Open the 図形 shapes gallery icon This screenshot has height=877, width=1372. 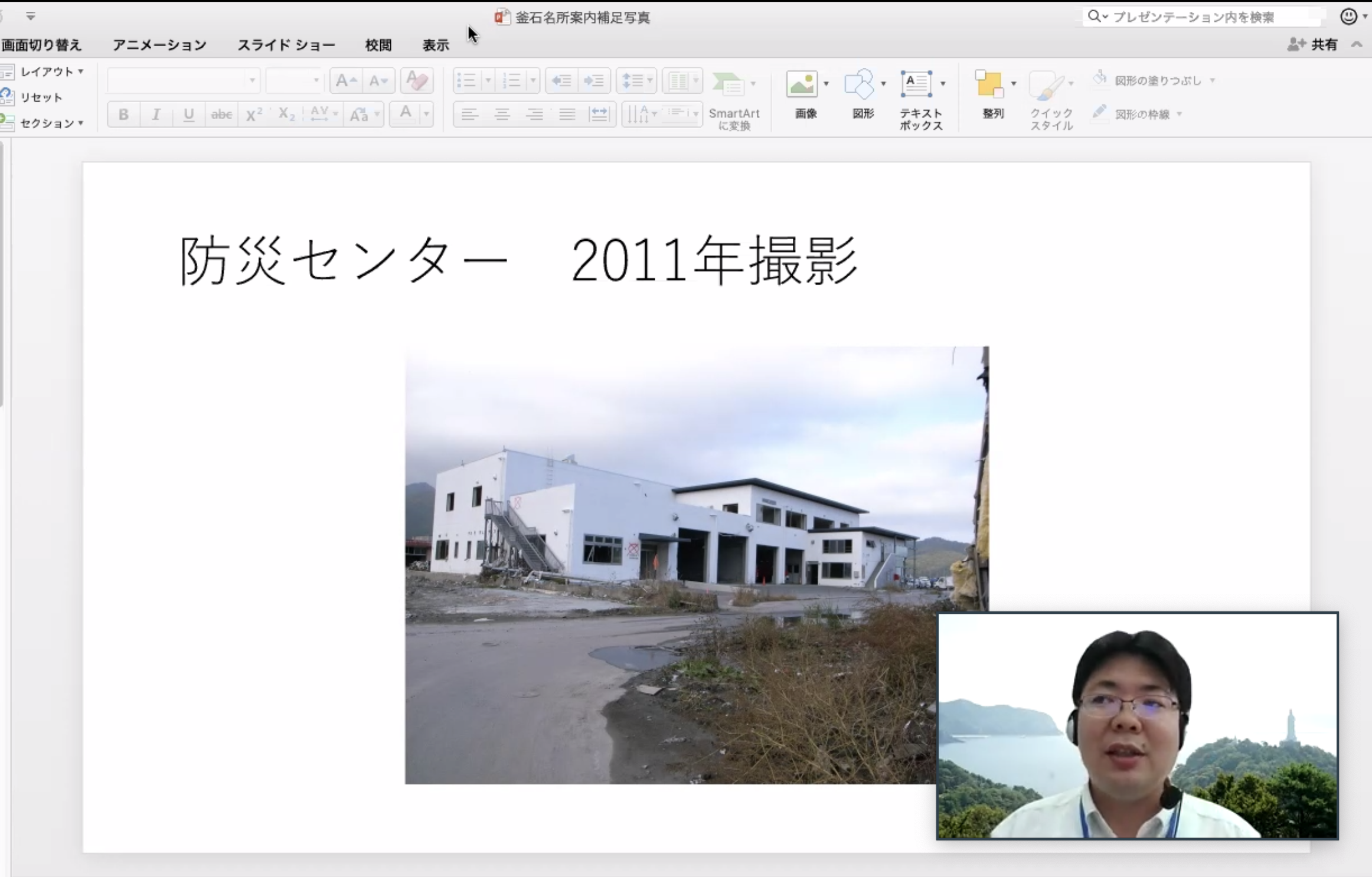point(859,84)
